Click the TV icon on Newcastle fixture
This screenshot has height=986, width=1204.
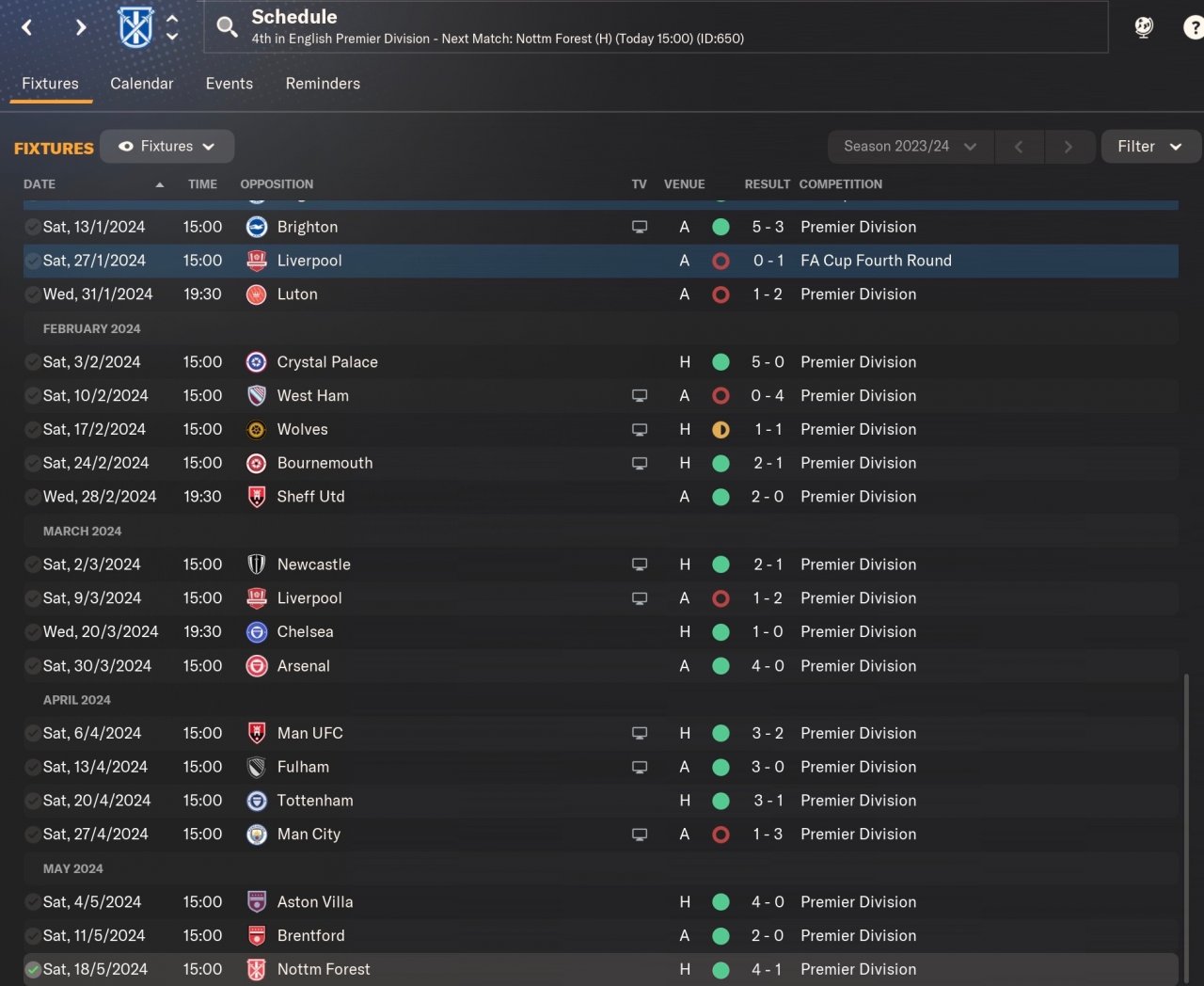pos(640,565)
